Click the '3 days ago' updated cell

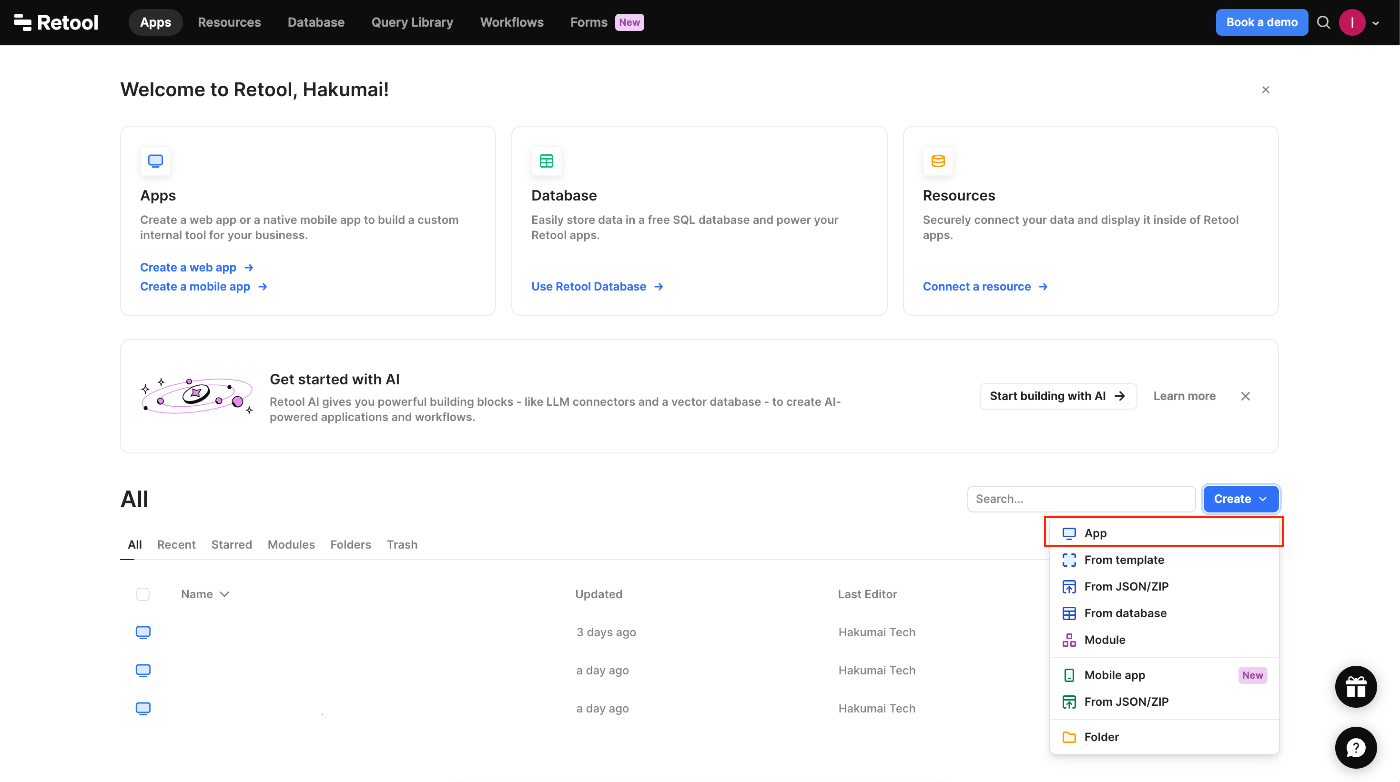[606, 632]
